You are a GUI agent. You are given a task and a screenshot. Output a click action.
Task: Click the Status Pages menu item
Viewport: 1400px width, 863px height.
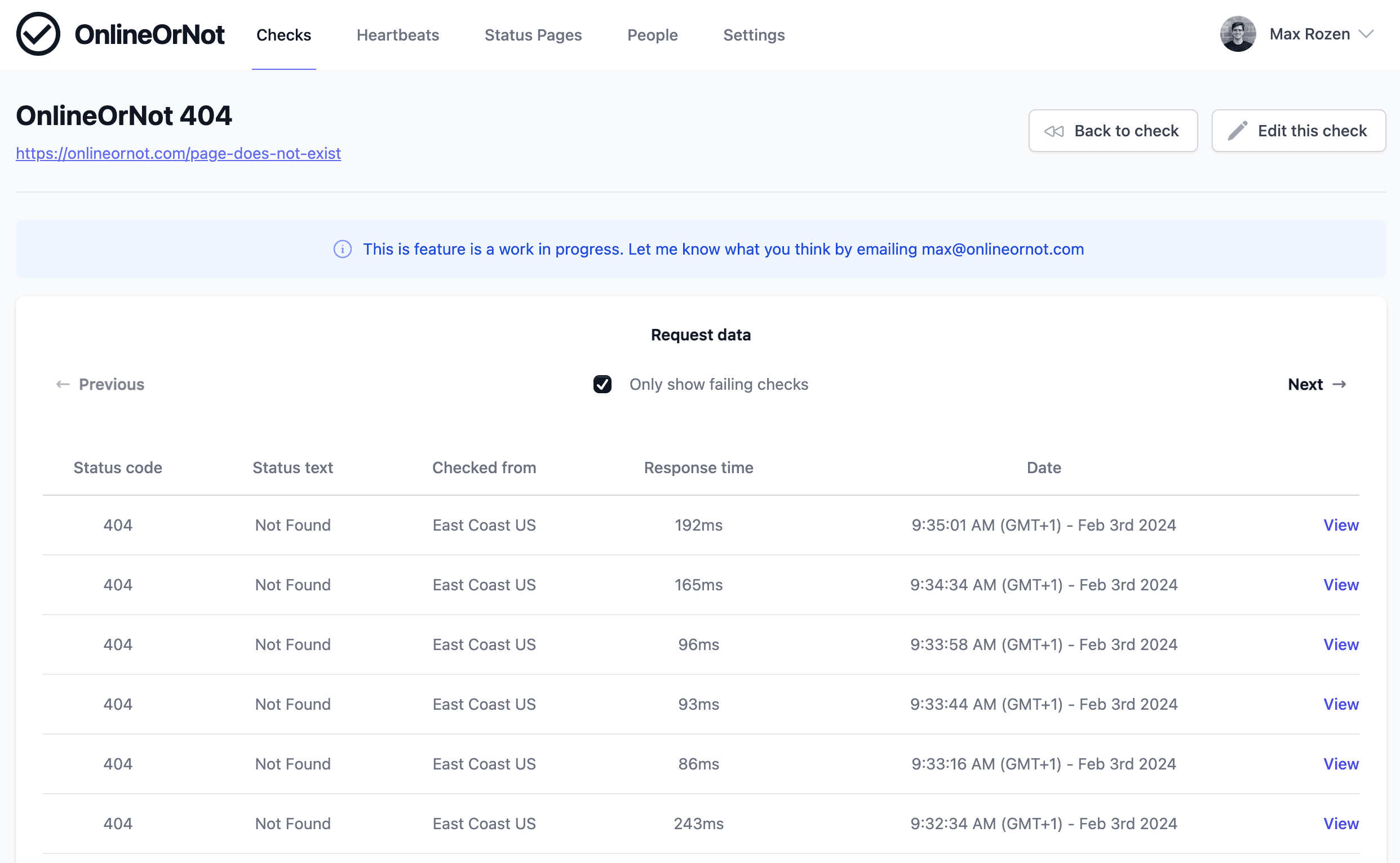pyautogui.click(x=533, y=35)
